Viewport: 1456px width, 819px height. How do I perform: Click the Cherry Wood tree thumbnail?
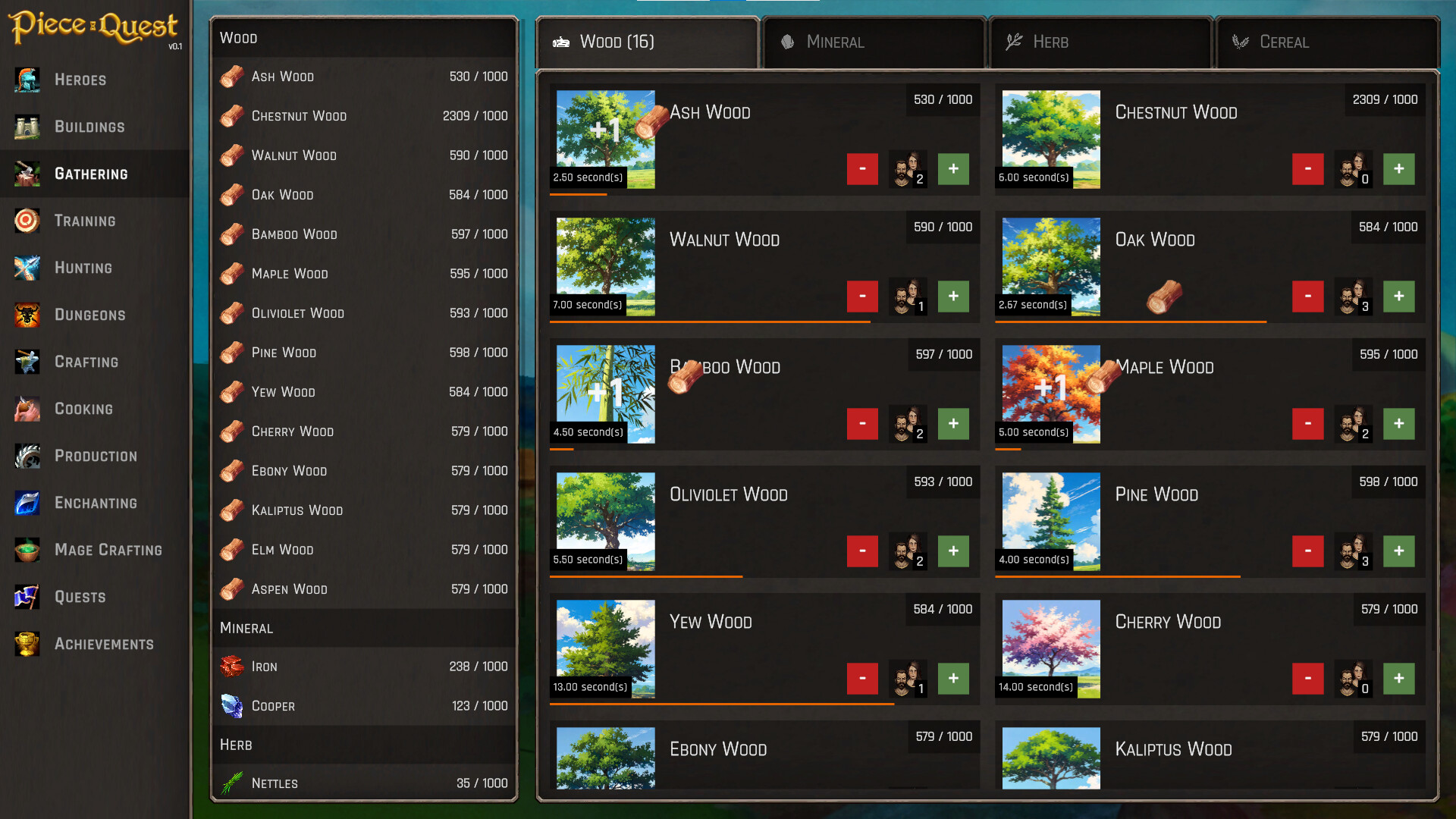[1050, 648]
